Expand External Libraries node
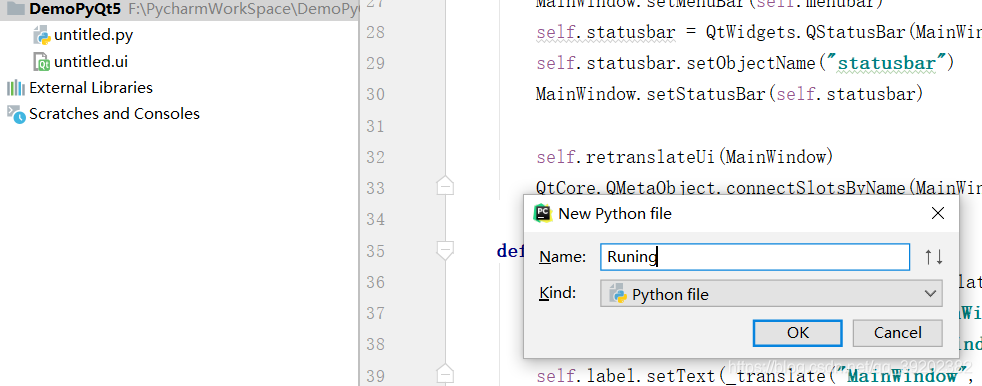Viewport: 982px width, 386px height. tap(91, 88)
